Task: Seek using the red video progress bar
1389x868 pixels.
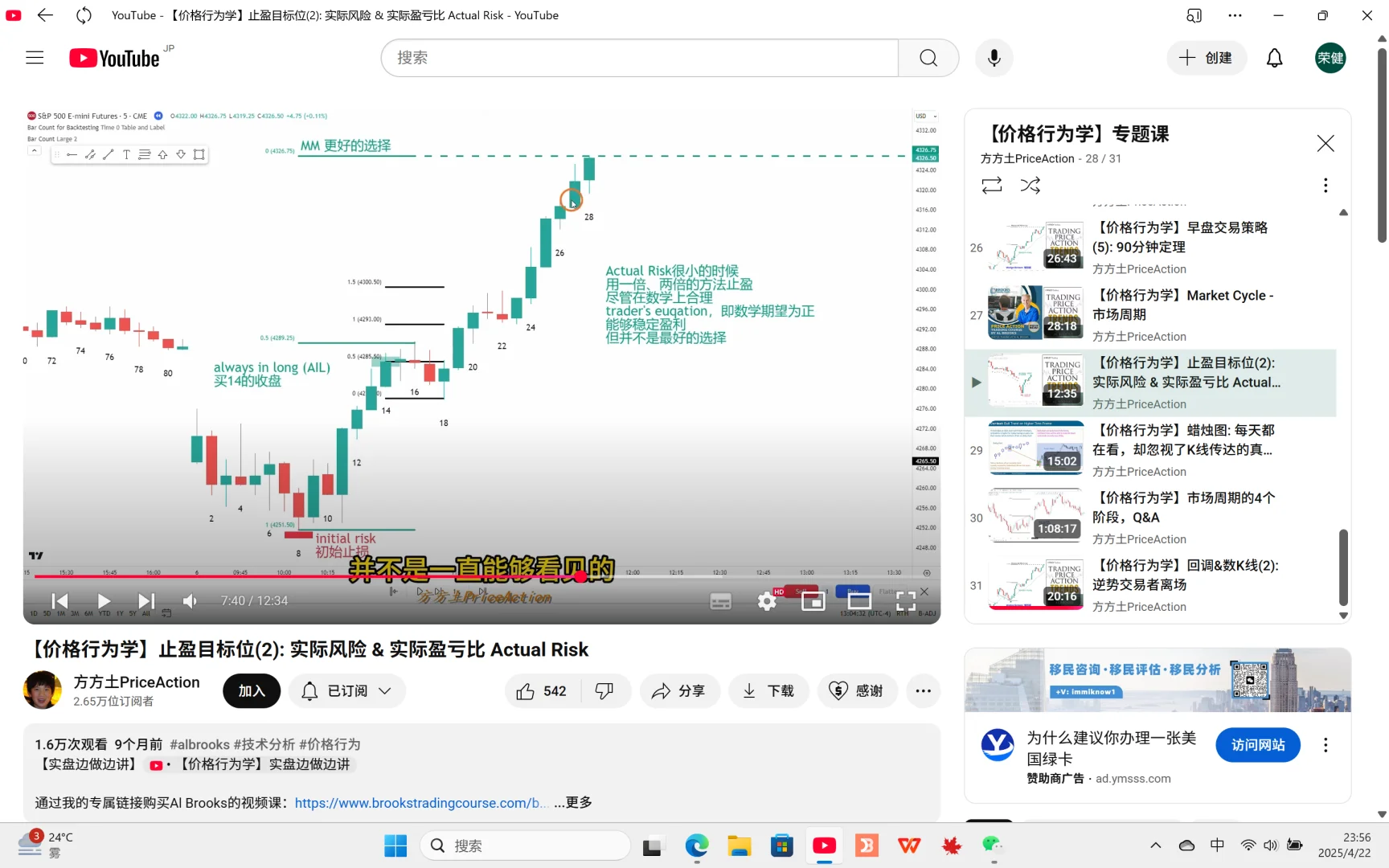Action: [x=481, y=576]
